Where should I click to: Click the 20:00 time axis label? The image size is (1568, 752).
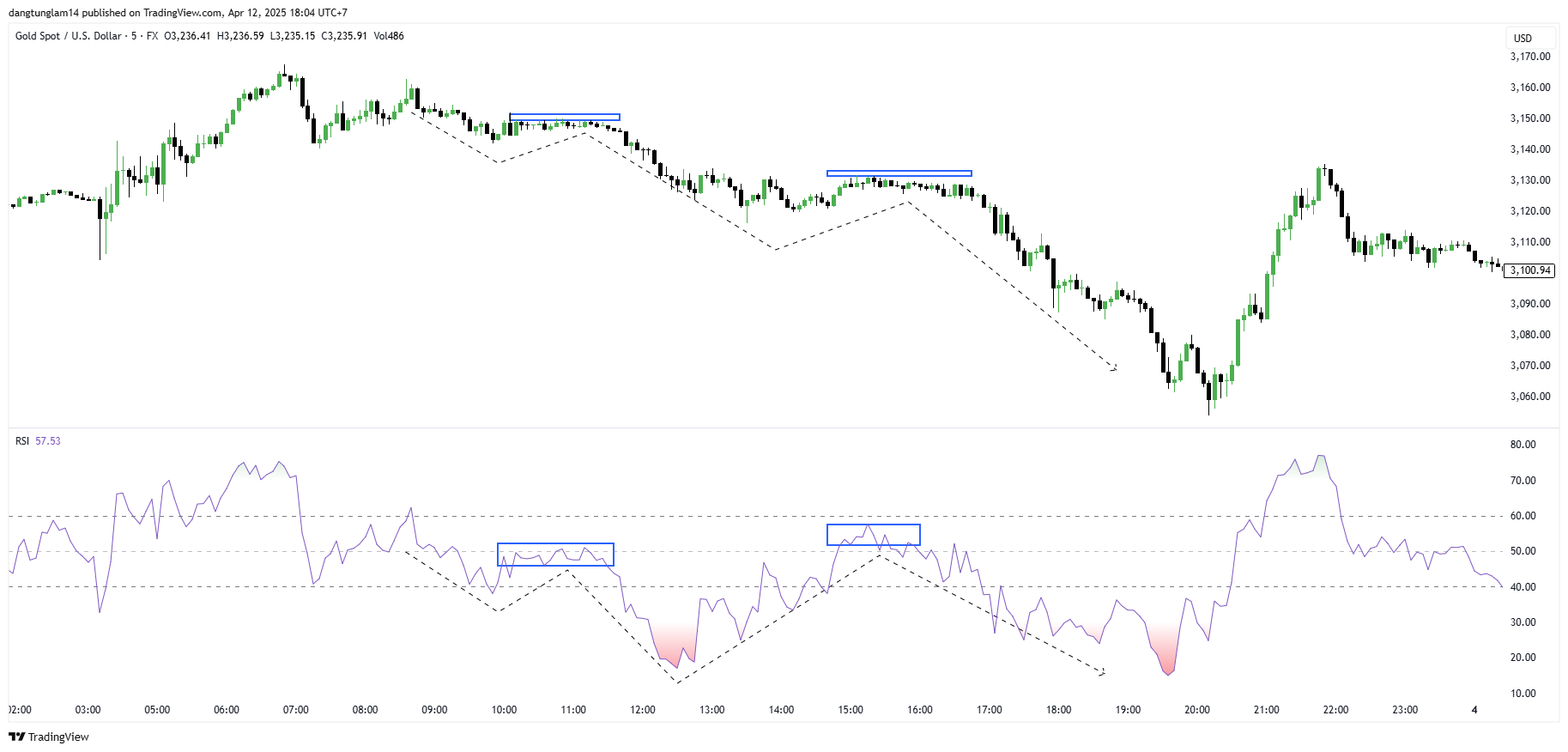(x=1197, y=710)
